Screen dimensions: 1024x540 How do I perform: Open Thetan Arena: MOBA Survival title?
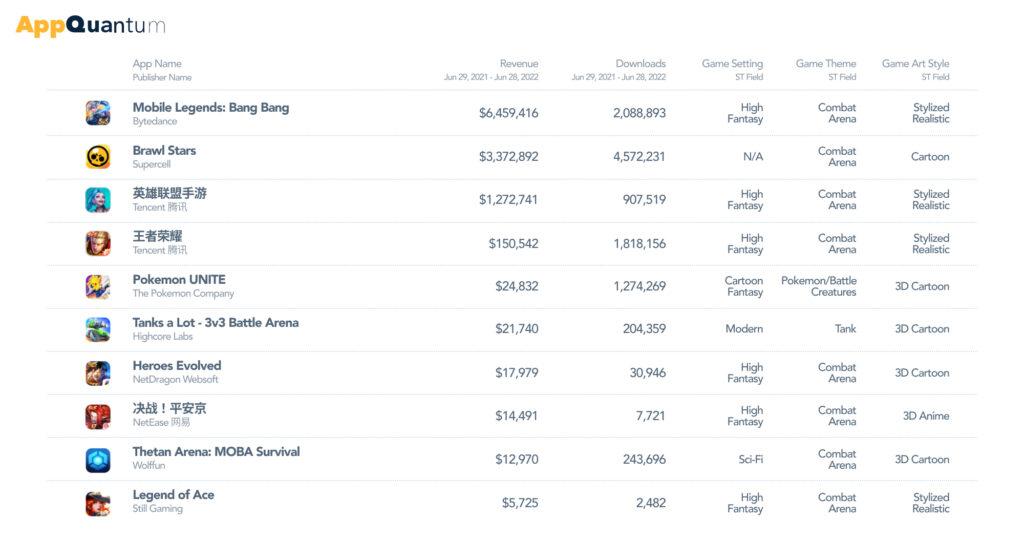(216, 452)
